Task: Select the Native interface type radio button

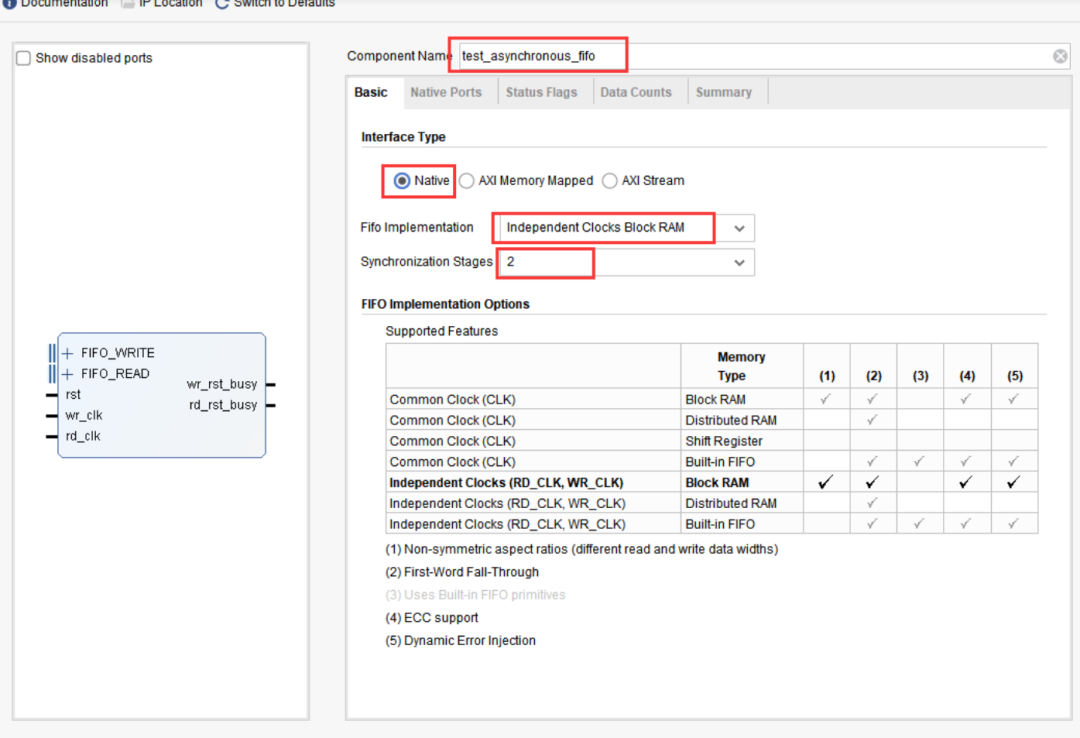Action: click(403, 181)
